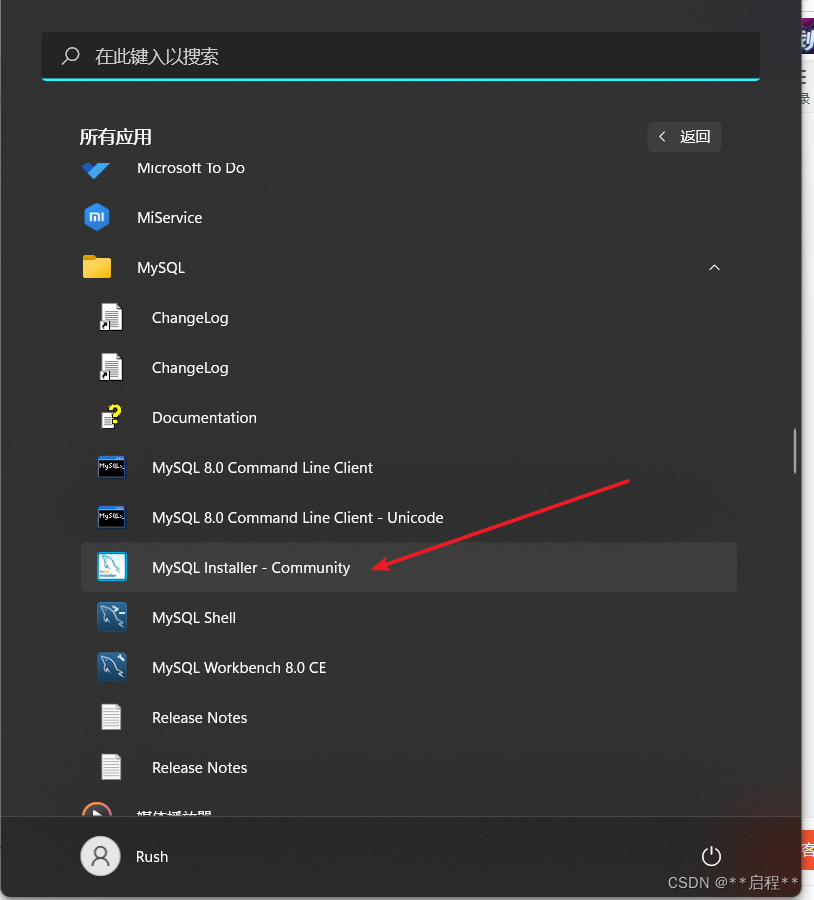Open the first ChangeLog entry
The image size is (814, 900).
click(x=190, y=317)
